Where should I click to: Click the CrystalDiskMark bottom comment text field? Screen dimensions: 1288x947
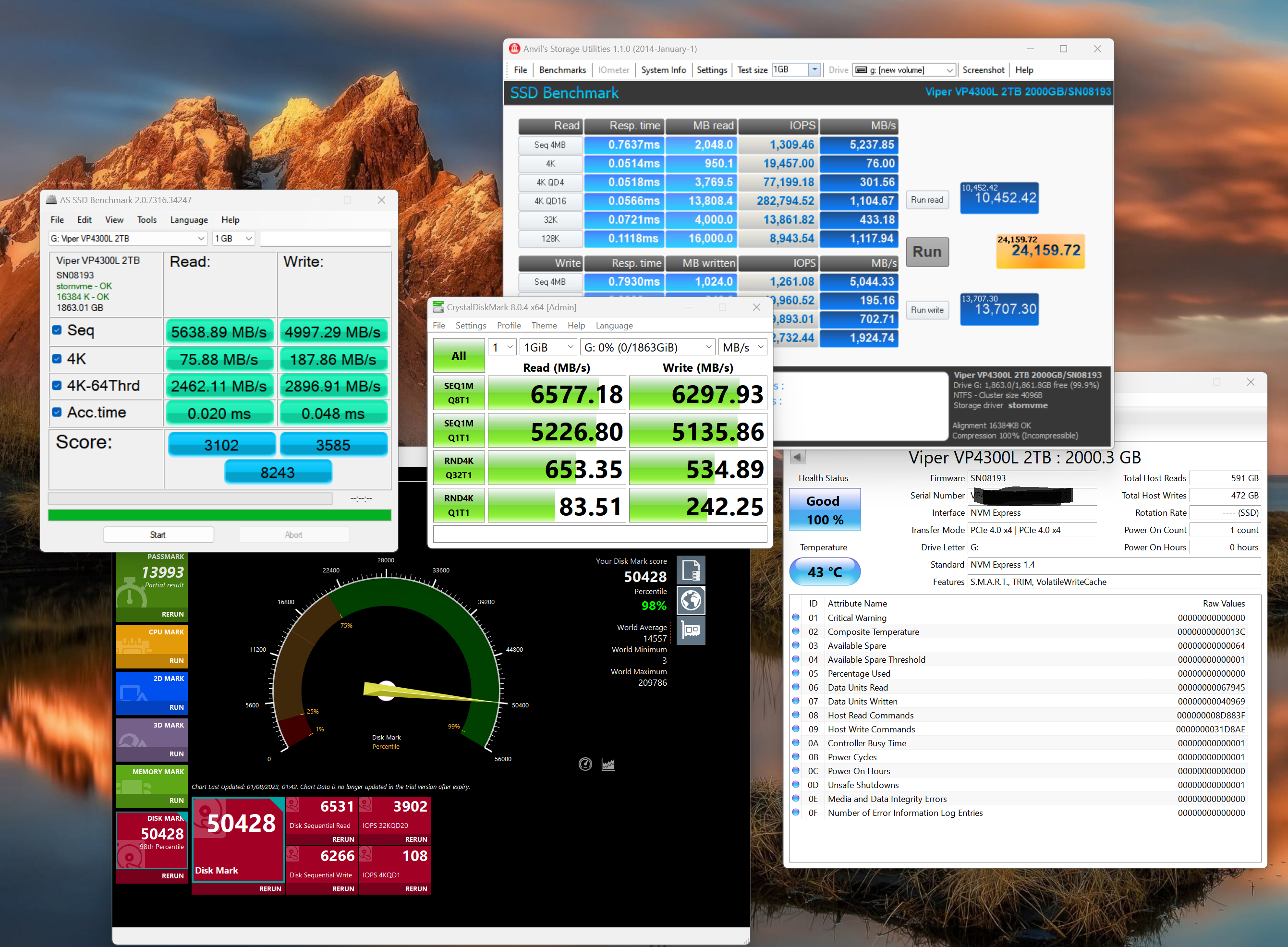pyautogui.click(x=599, y=534)
